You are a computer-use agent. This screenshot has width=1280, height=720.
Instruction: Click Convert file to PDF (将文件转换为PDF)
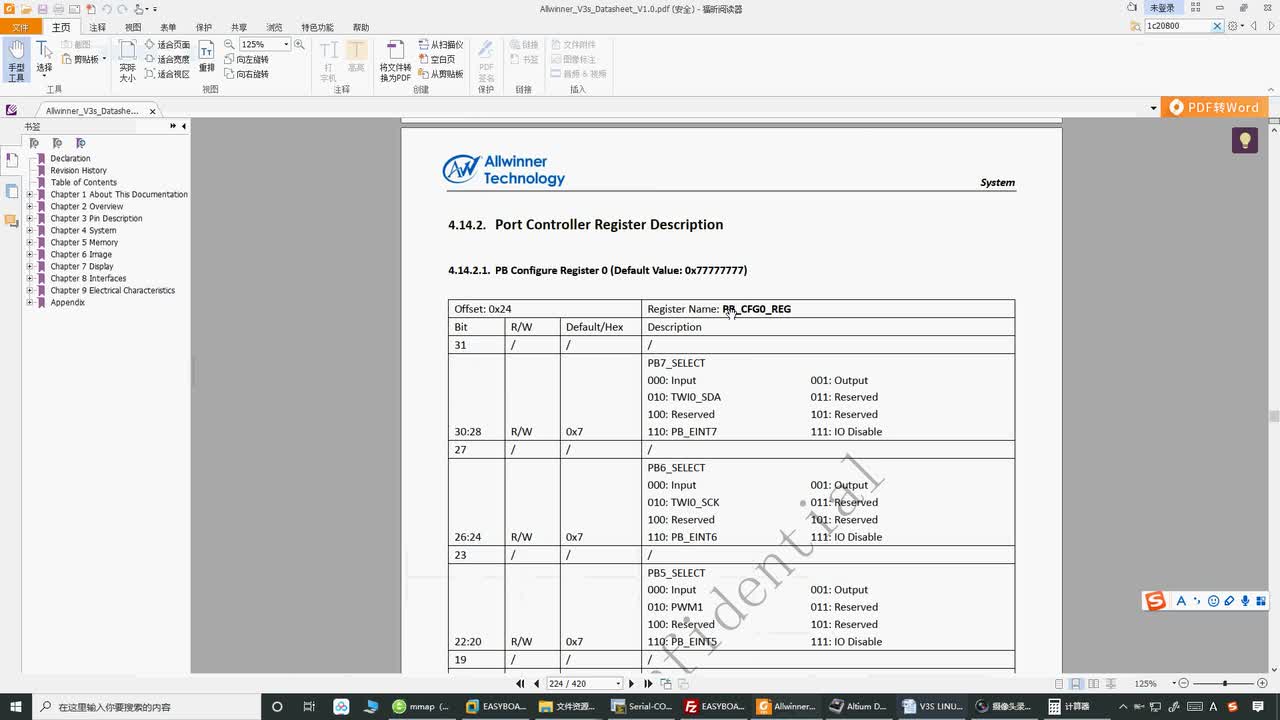[395, 60]
